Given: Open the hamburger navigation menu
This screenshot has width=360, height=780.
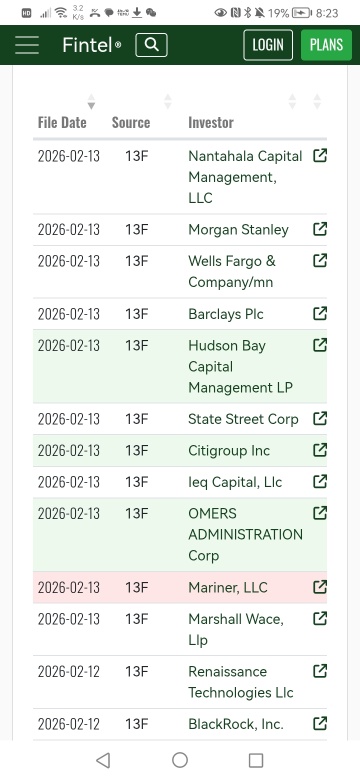Looking at the screenshot, I should (x=27, y=45).
